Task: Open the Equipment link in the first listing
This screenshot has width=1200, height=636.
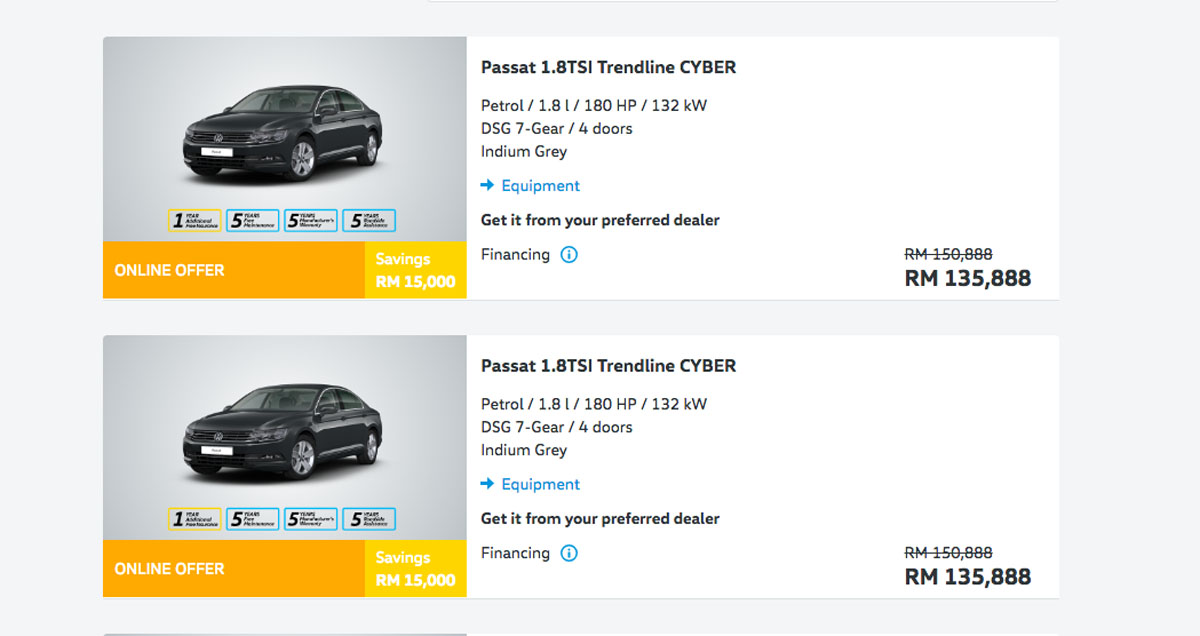Action: click(x=540, y=186)
